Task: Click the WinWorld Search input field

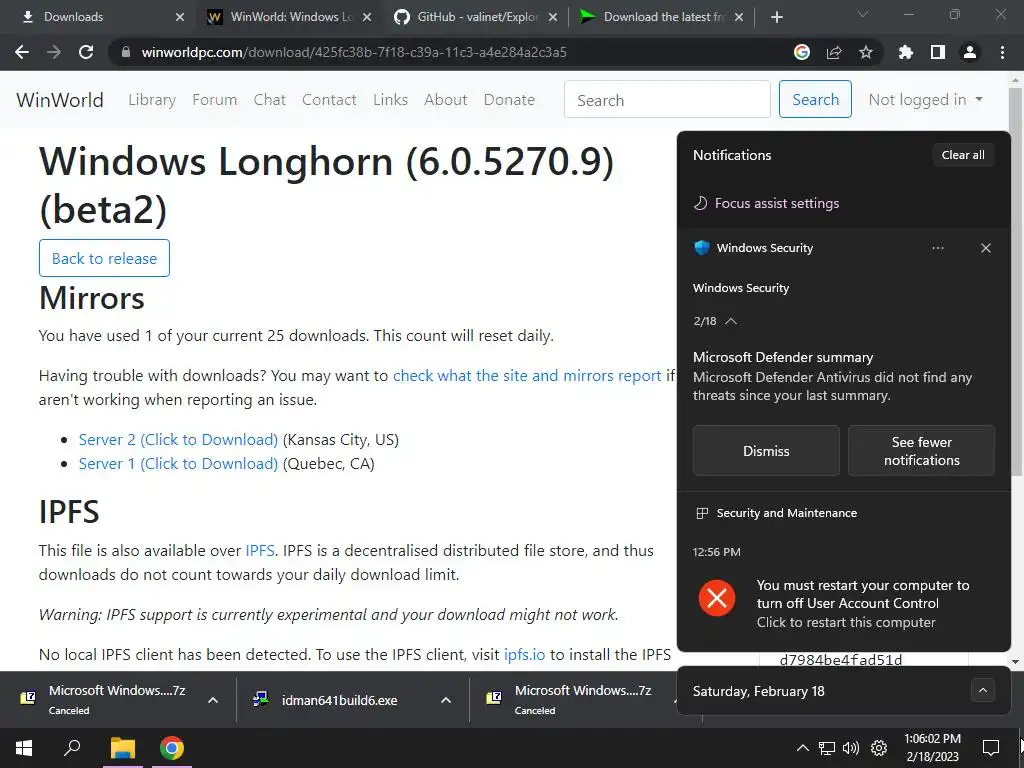Action: tap(667, 99)
